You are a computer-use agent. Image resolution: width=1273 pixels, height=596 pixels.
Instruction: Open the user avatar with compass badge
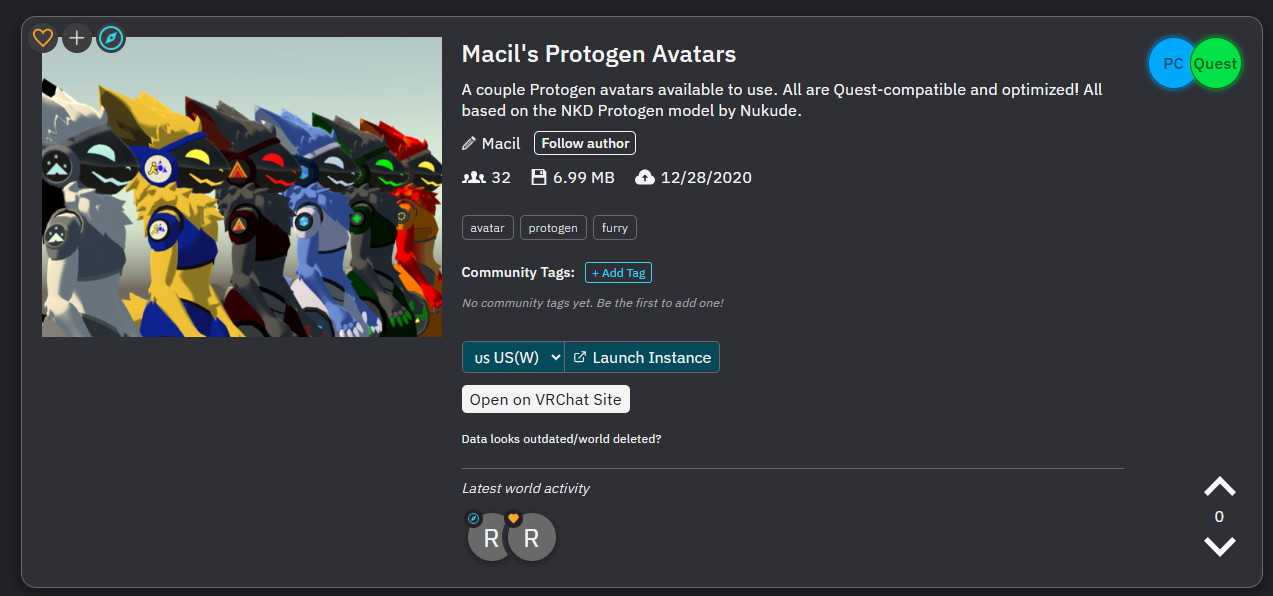pos(490,538)
